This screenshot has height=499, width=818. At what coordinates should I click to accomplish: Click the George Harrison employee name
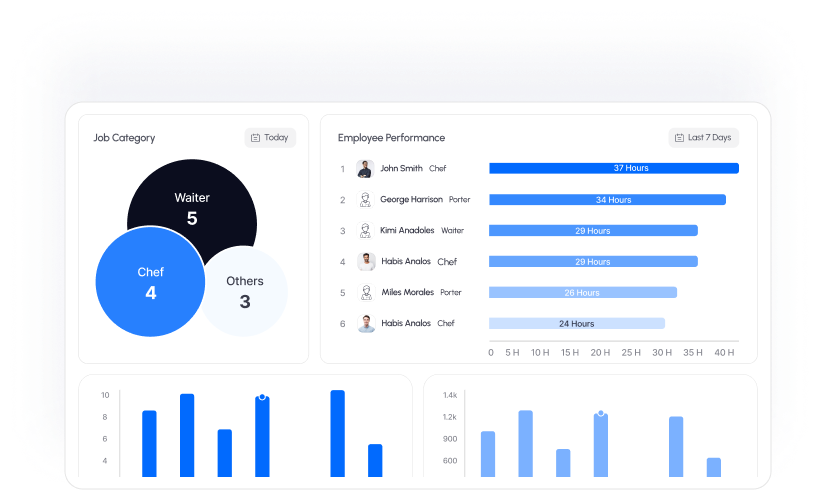(x=411, y=200)
